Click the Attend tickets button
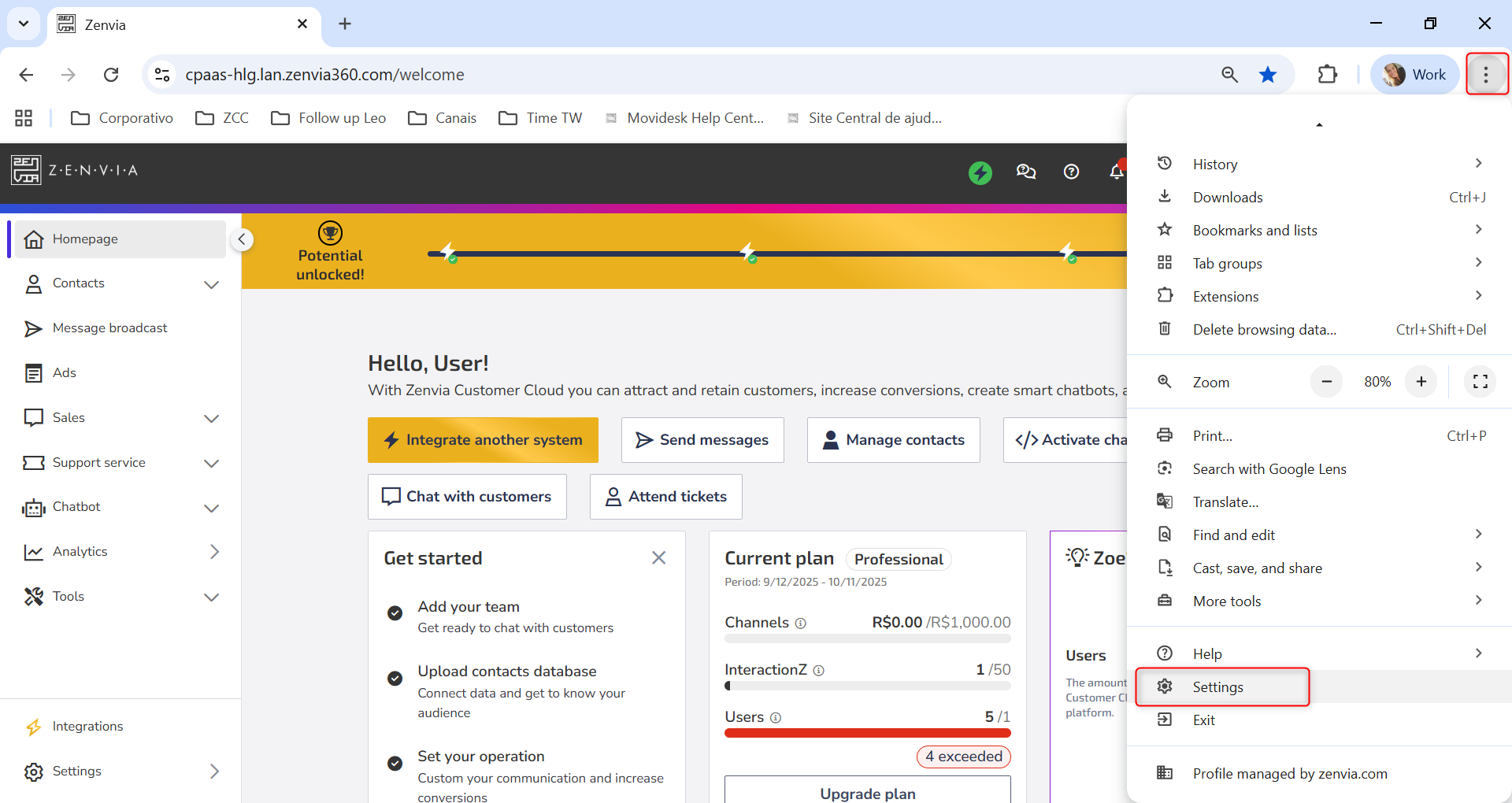The height and width of the screenshot is (803, 1512). [666, 497]
